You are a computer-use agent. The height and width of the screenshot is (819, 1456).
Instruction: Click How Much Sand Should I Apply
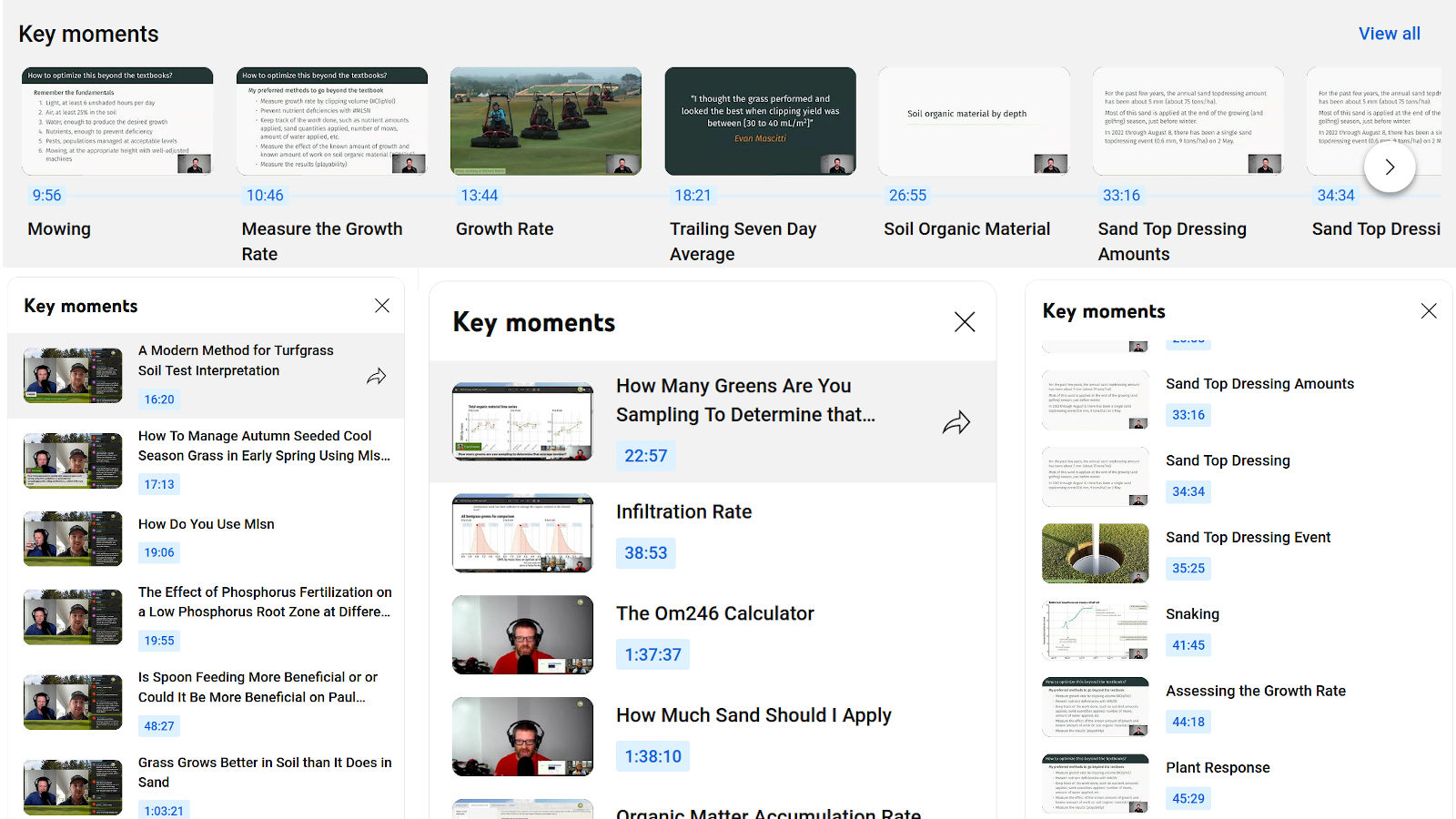point(753,715)
